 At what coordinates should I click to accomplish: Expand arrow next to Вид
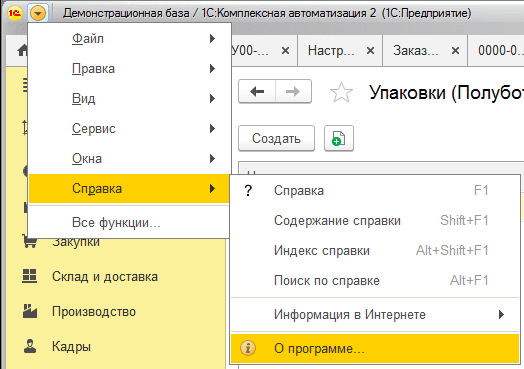[x=212, y=99]
